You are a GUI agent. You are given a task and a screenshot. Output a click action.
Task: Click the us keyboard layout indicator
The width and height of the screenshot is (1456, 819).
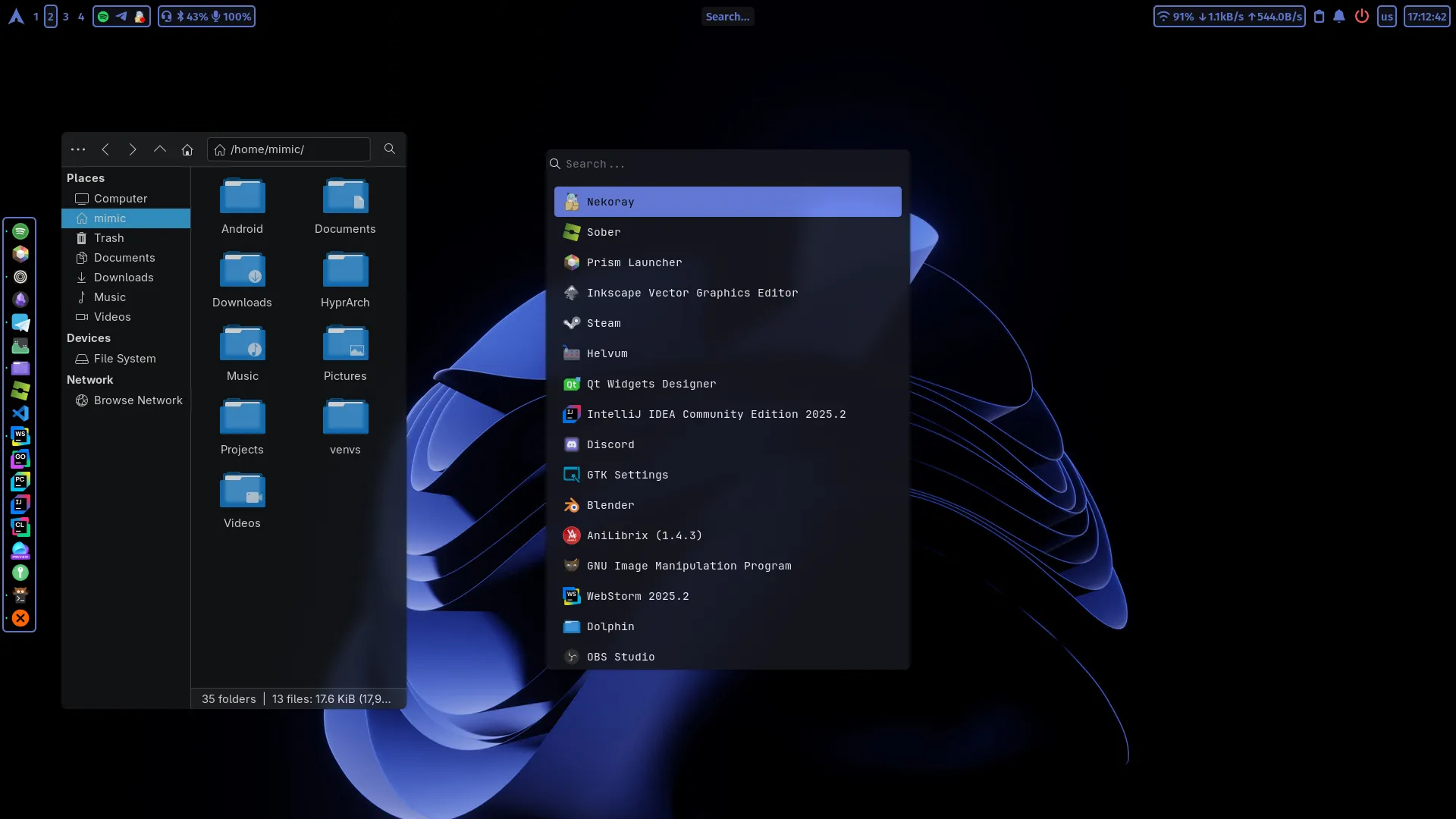tap(1387, 17)
